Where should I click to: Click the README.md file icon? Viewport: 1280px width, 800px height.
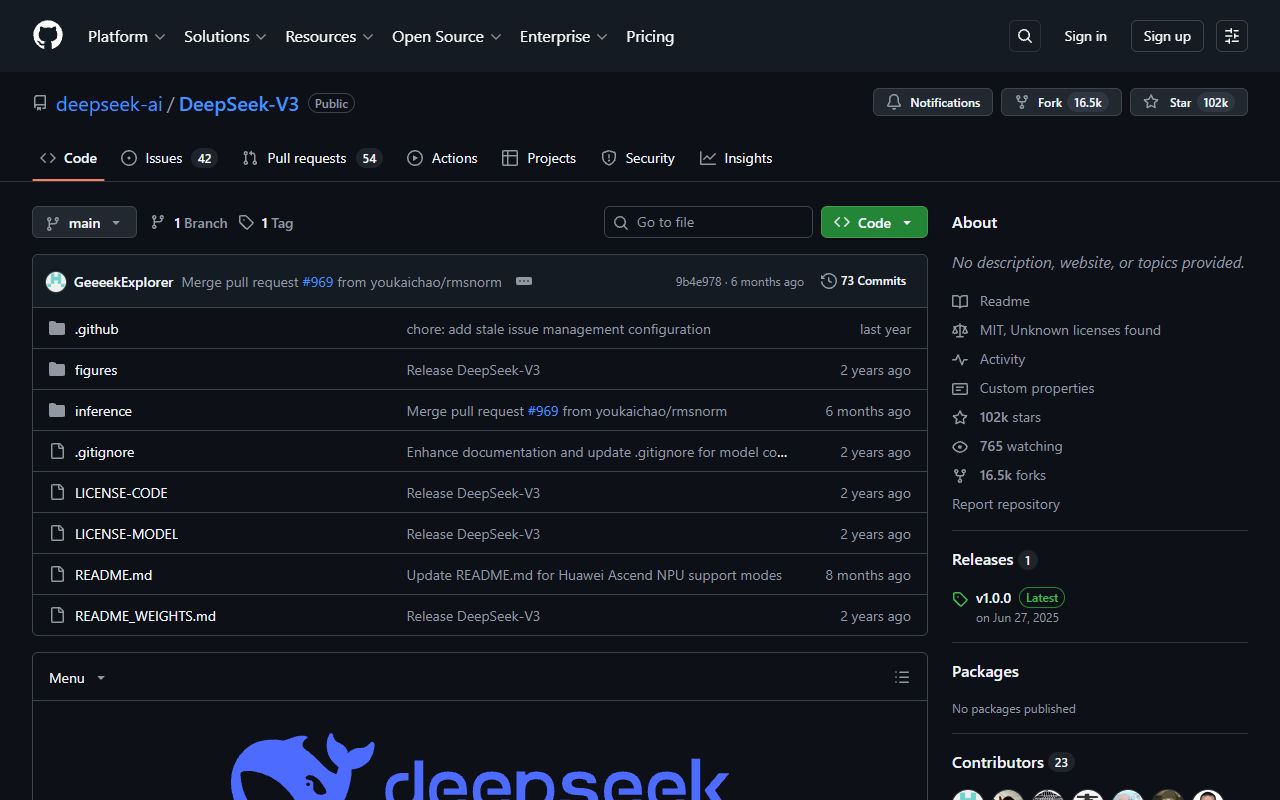coord(57,574)
